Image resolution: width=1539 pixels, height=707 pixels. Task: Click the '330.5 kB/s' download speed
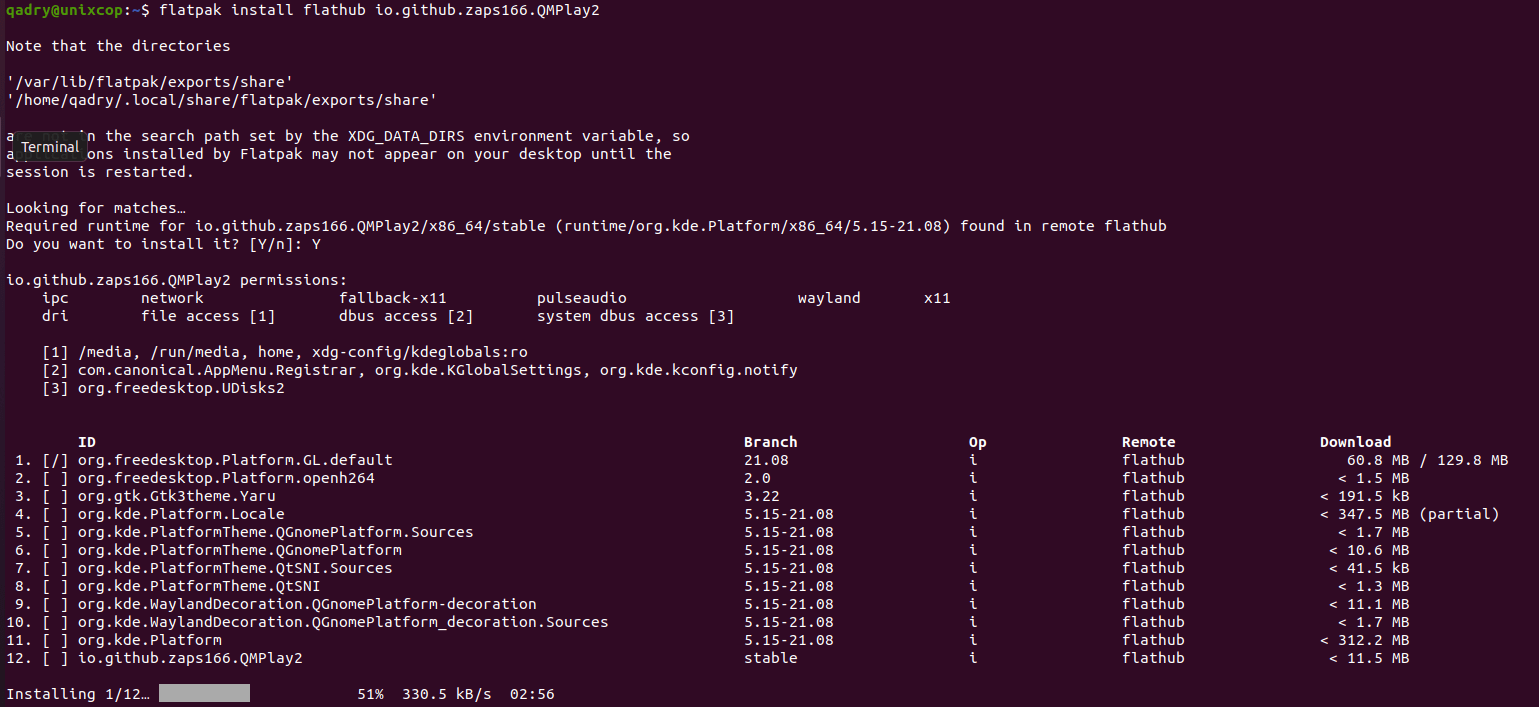[447, 694]
